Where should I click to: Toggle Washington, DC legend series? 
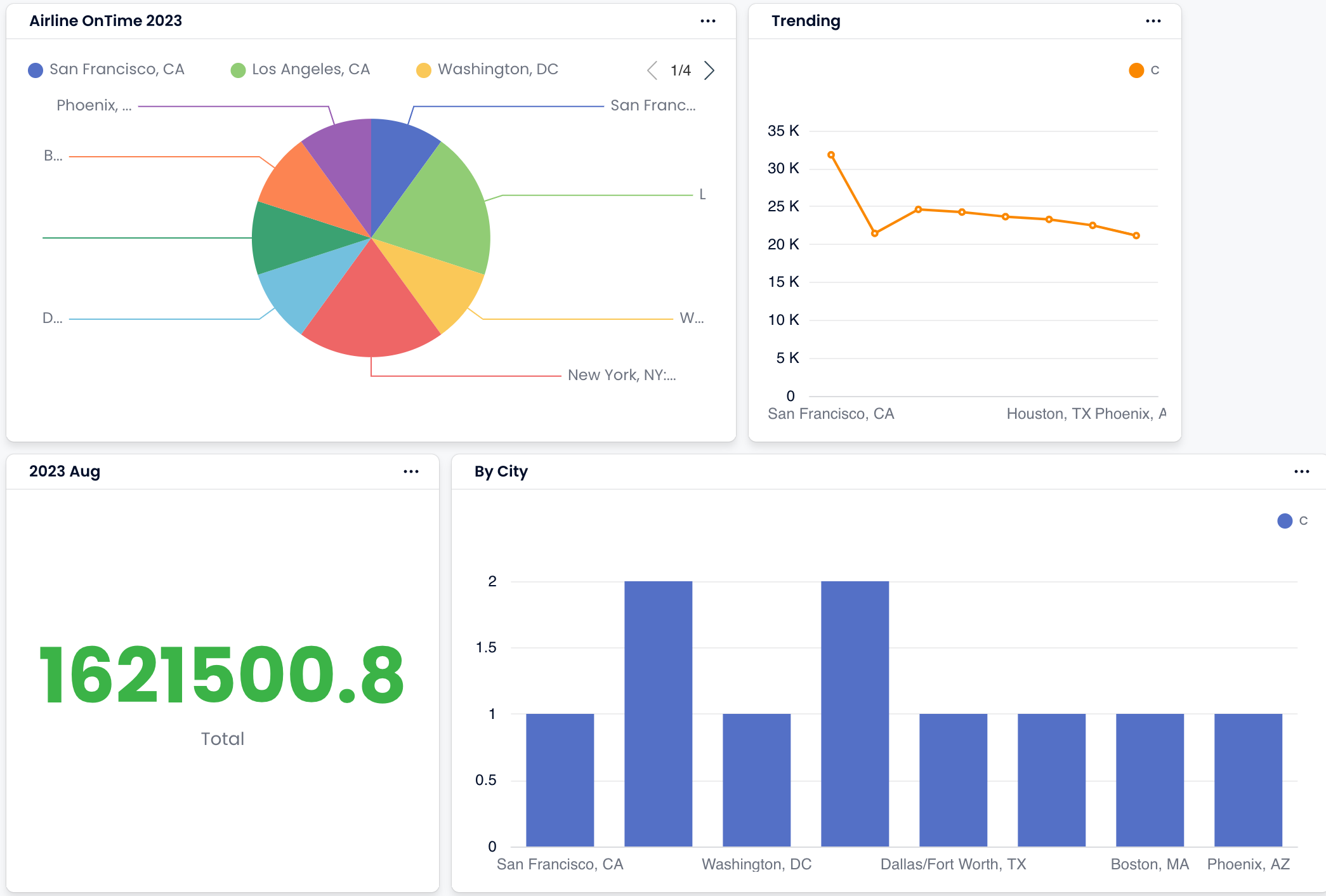click(x=487, y=70)
